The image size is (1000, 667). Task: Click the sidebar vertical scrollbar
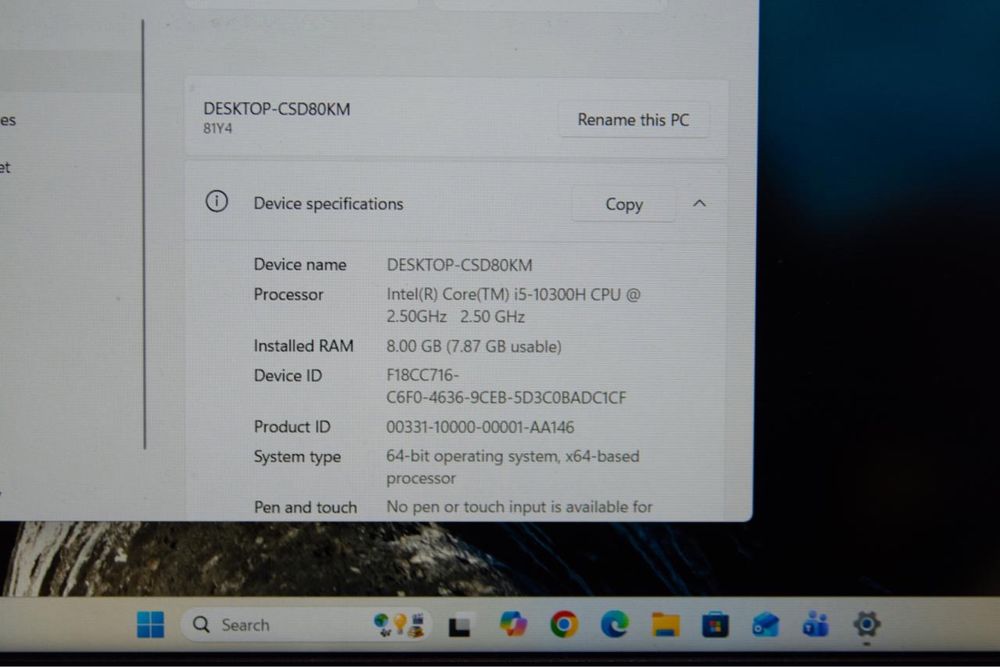click(x=144, y=235)
